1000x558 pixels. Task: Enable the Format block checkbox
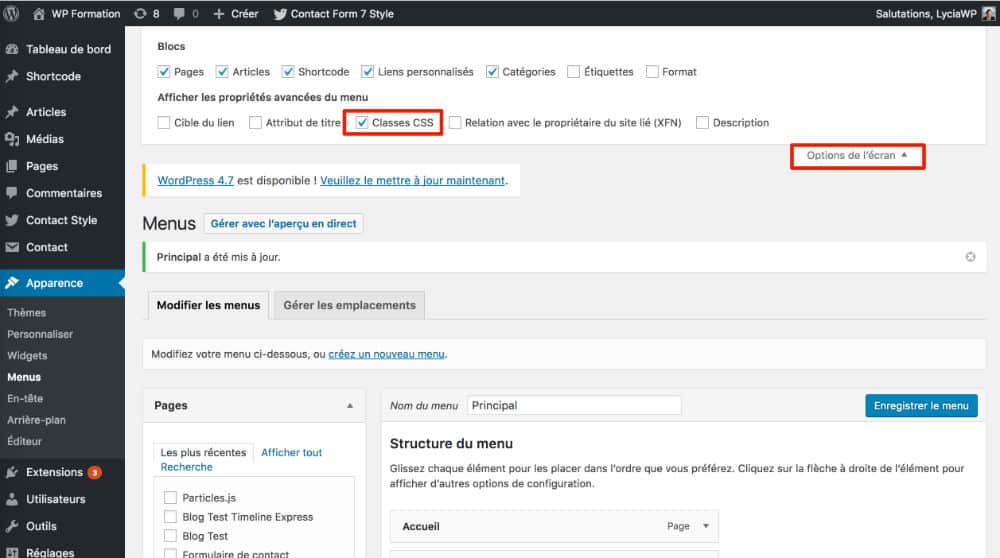click(x=652, y=71)
